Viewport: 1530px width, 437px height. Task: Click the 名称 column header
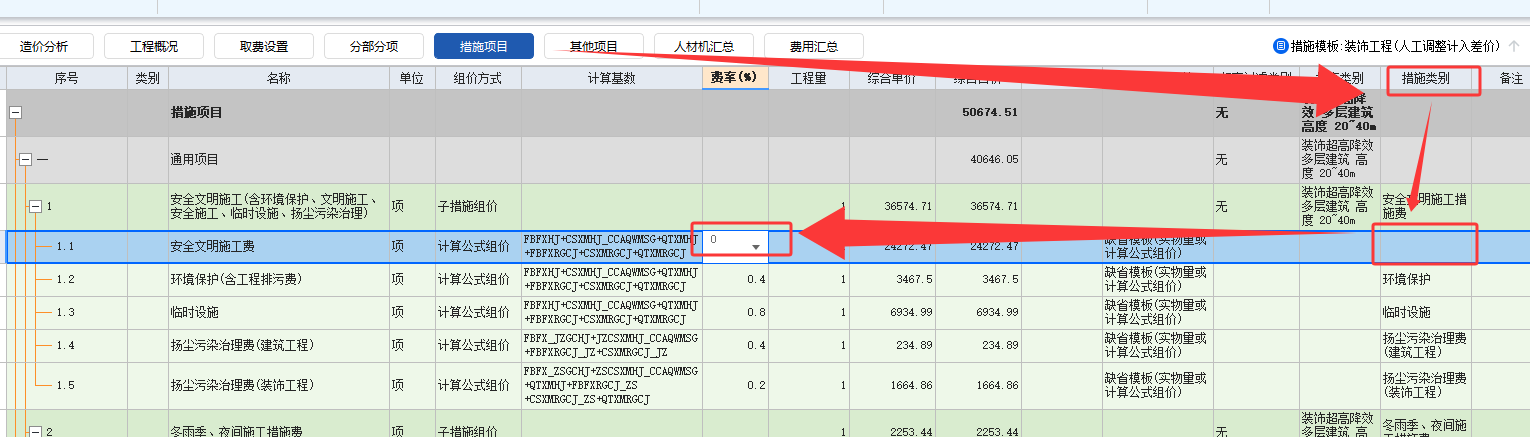279,78
